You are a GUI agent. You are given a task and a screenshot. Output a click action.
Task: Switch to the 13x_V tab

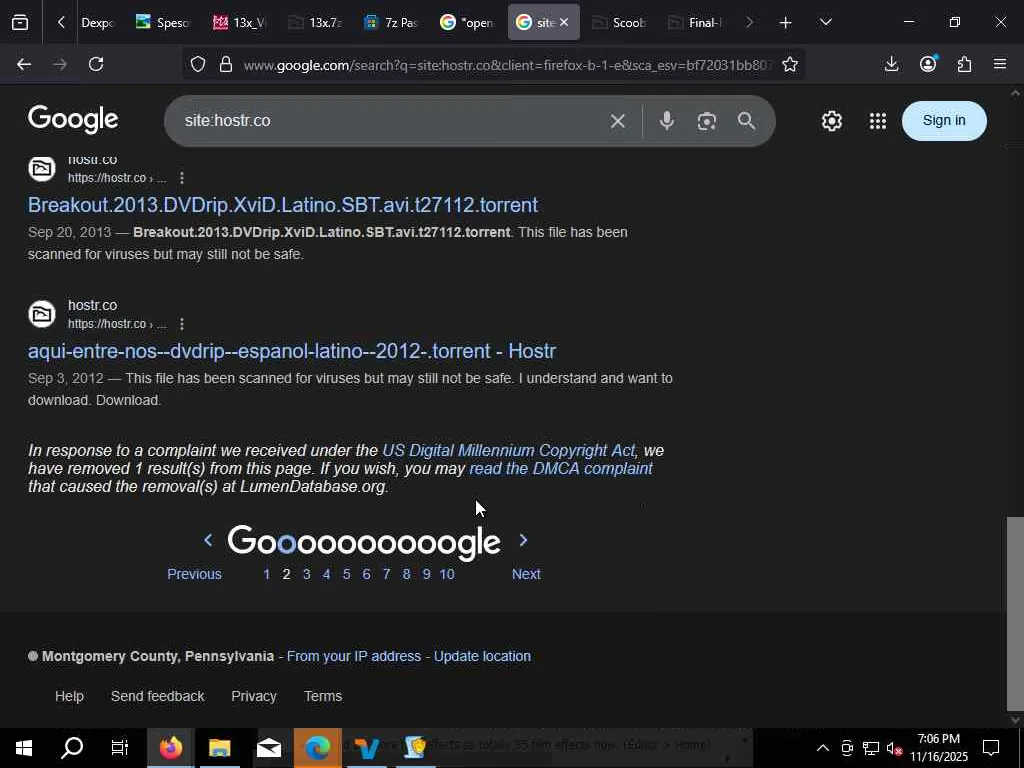coord(240,23)
